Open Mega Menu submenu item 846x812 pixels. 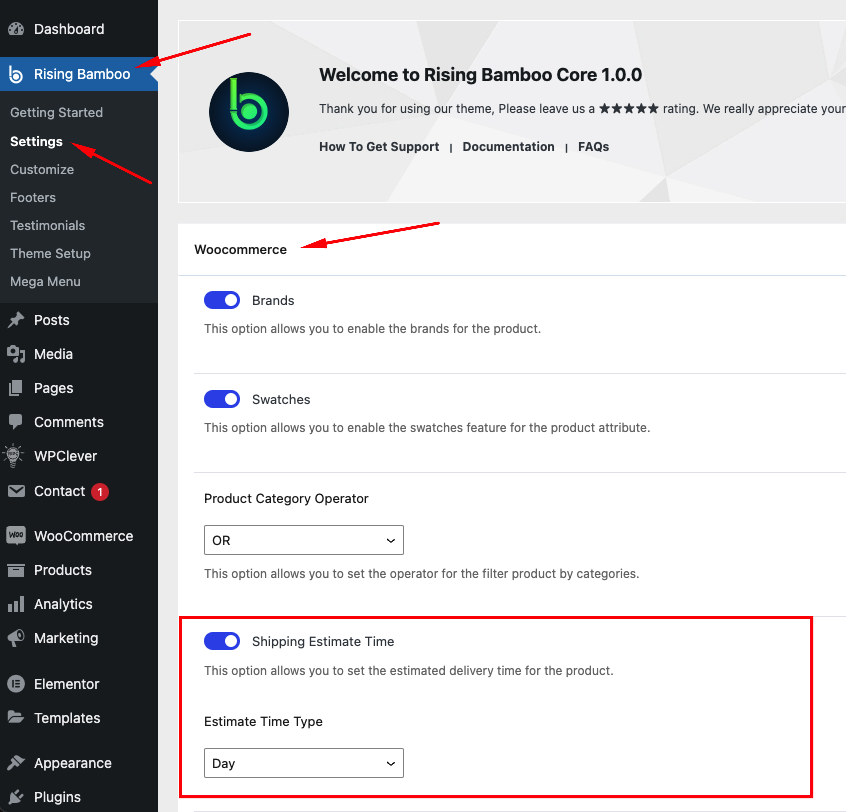coord(45,282)
